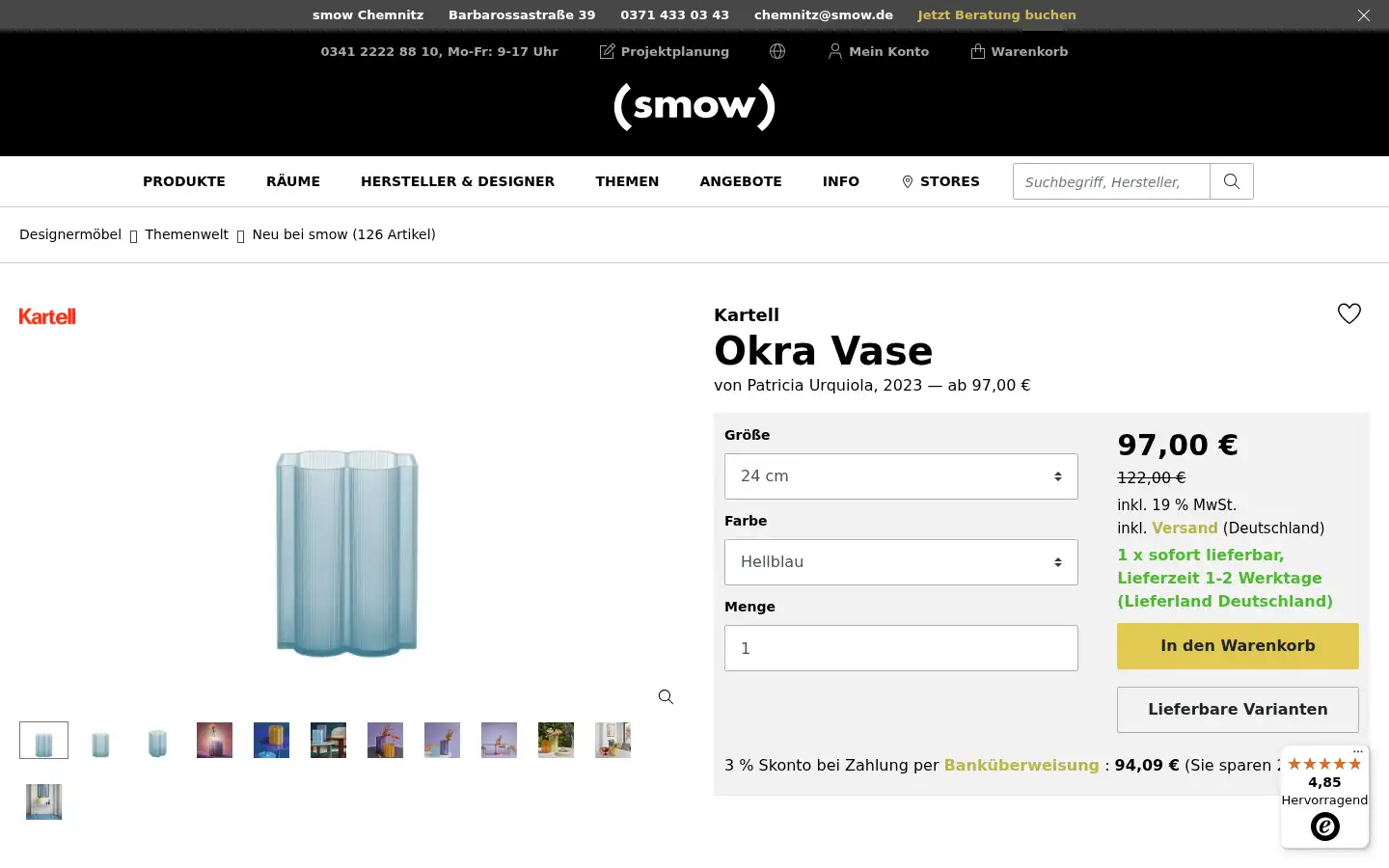
Task: Open the Banküberweisung link
Action: tap(1021, 765)
